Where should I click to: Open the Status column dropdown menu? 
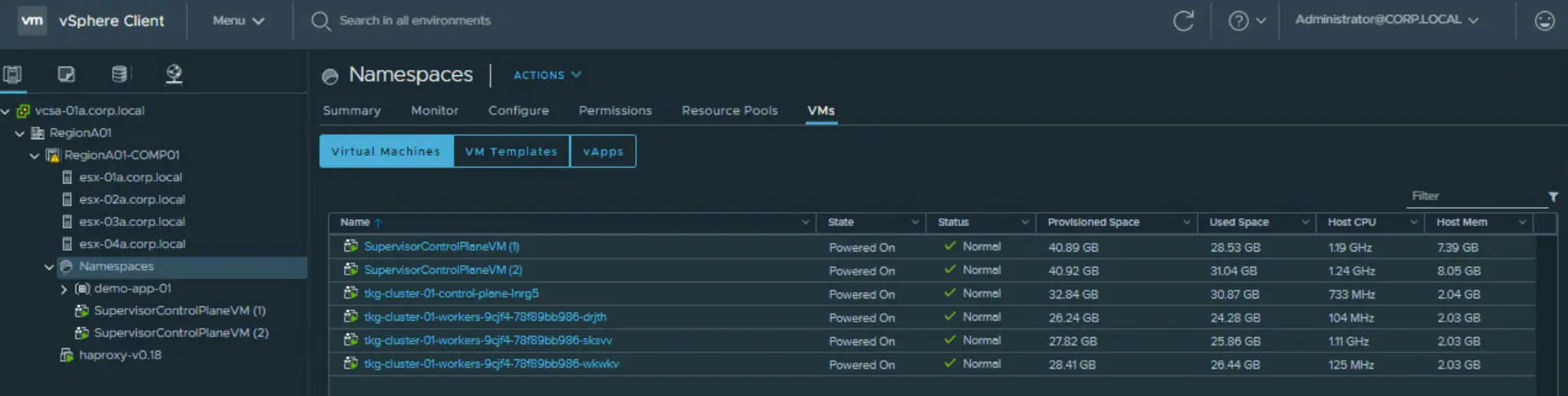click(1024, 222)
